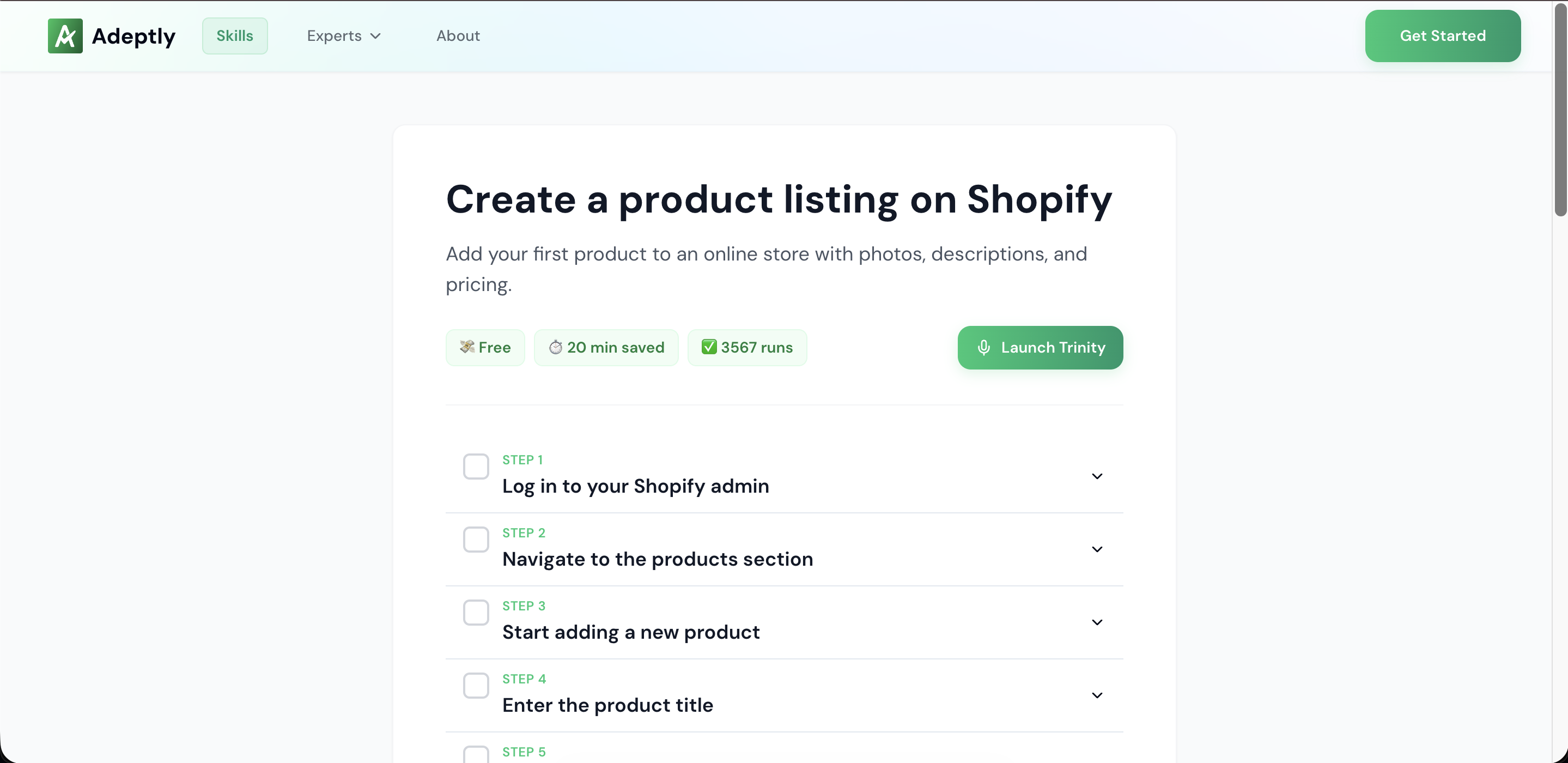Click the money emoji on Free badge
The height and width of the screenshot is (763, 1568).
pyautogui.click(x=467, y=347)
